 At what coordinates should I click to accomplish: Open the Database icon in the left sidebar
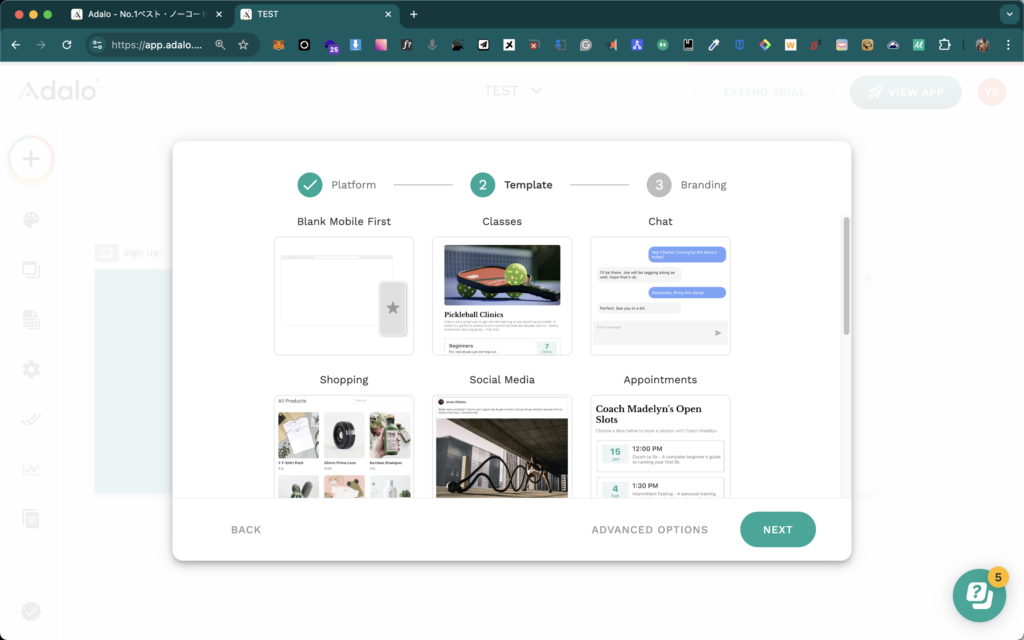31,319
